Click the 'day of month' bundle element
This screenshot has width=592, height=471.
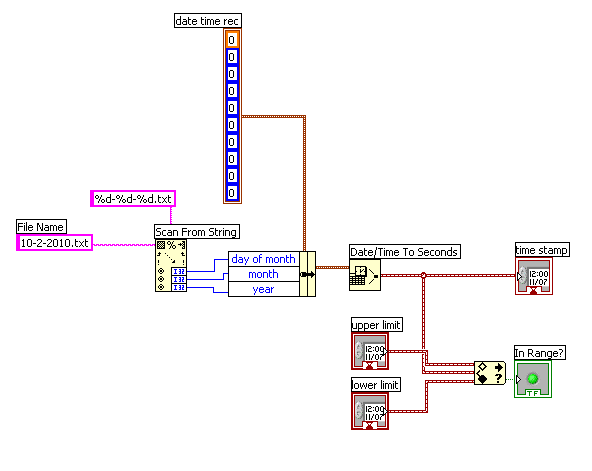[x=264, y=259]
